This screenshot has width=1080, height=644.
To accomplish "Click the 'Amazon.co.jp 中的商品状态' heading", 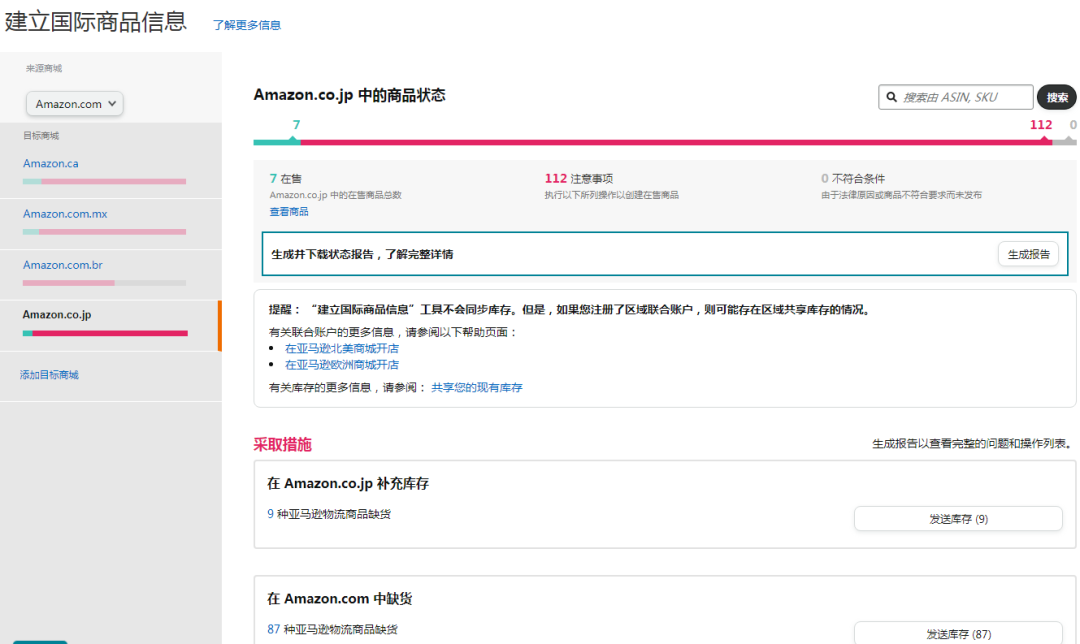I will pyautogui.click(x=349, y=95).
